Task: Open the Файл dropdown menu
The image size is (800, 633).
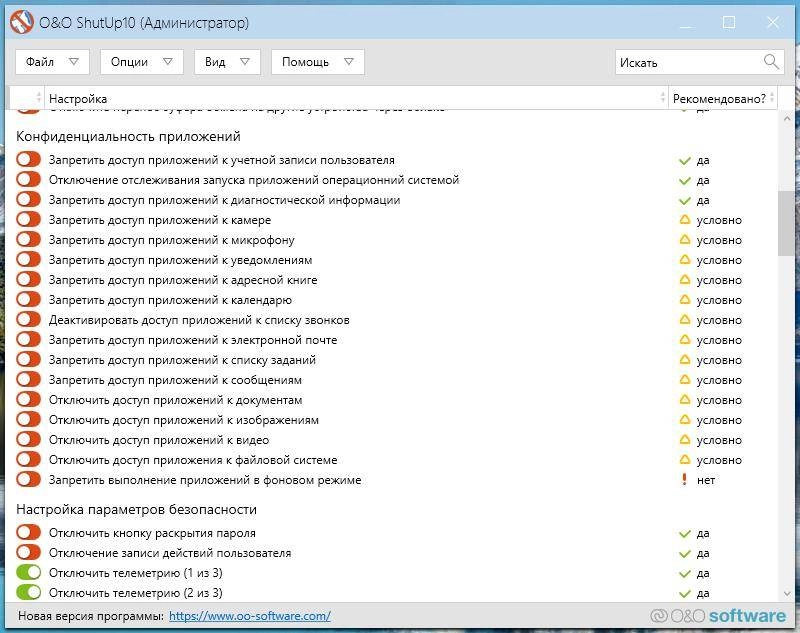Action: tap(52, 62)
